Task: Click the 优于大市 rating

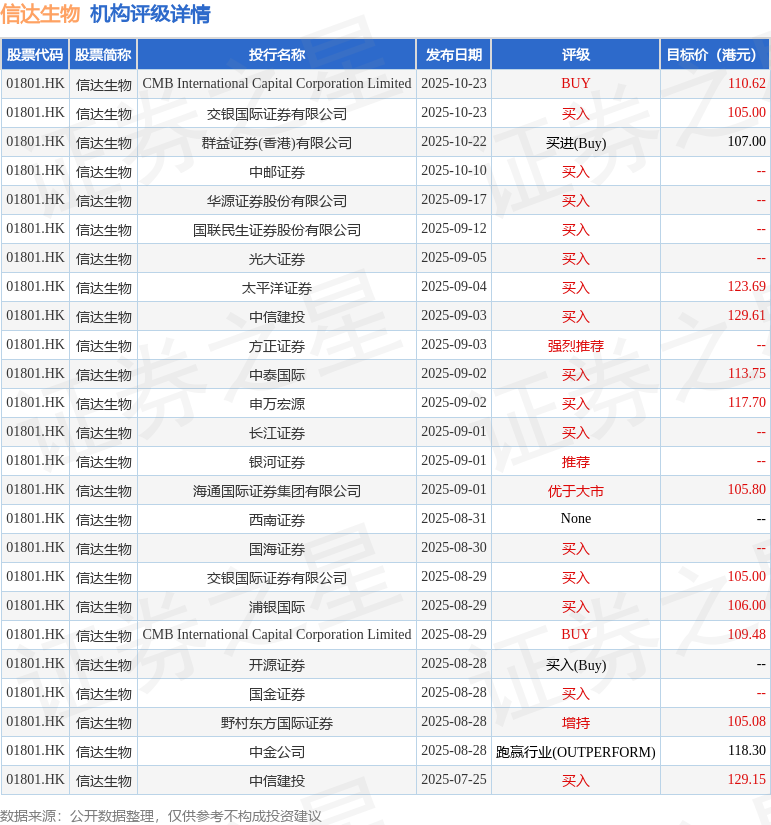Action: point(576,490)
